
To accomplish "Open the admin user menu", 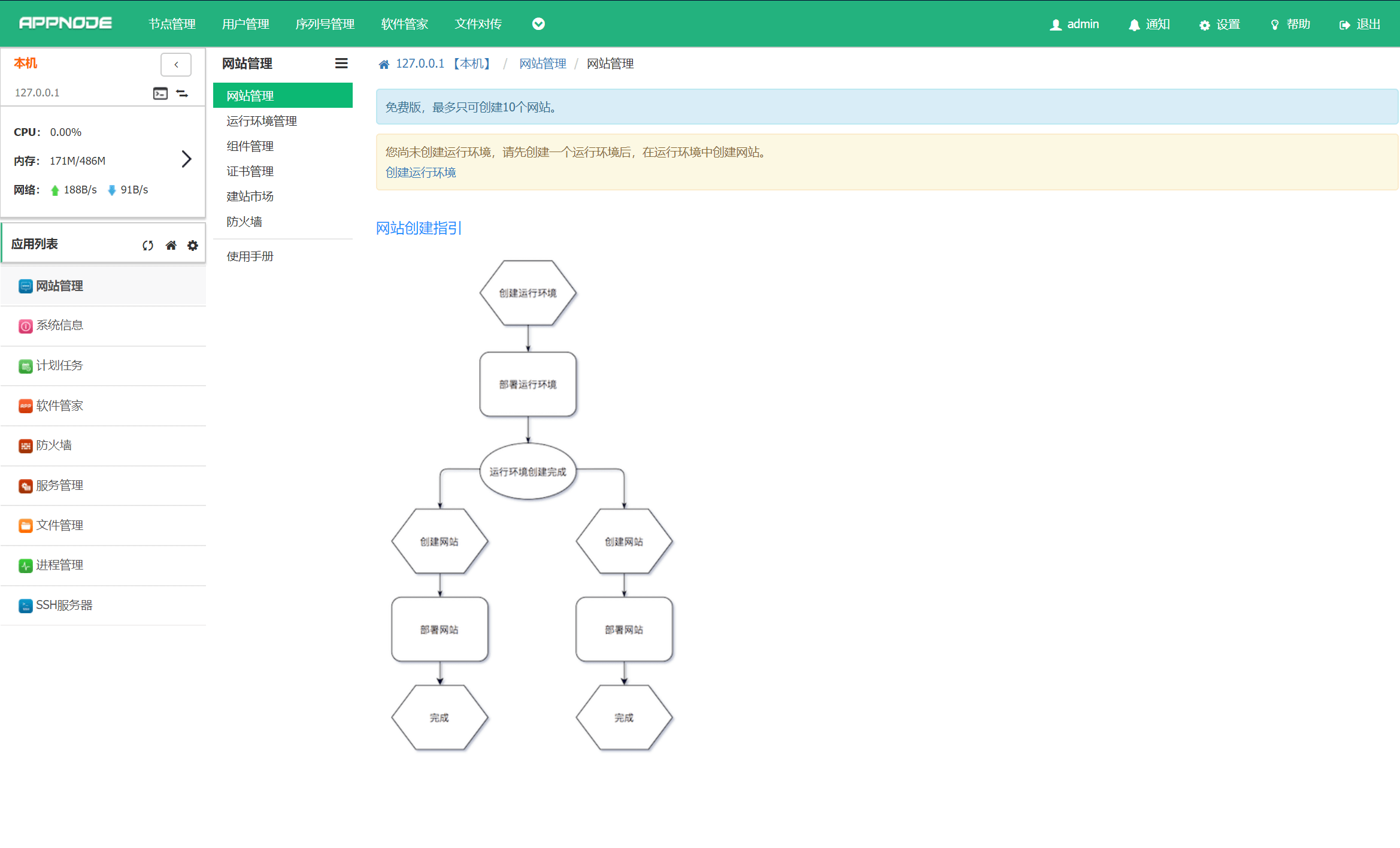I will coord(1074,24).
